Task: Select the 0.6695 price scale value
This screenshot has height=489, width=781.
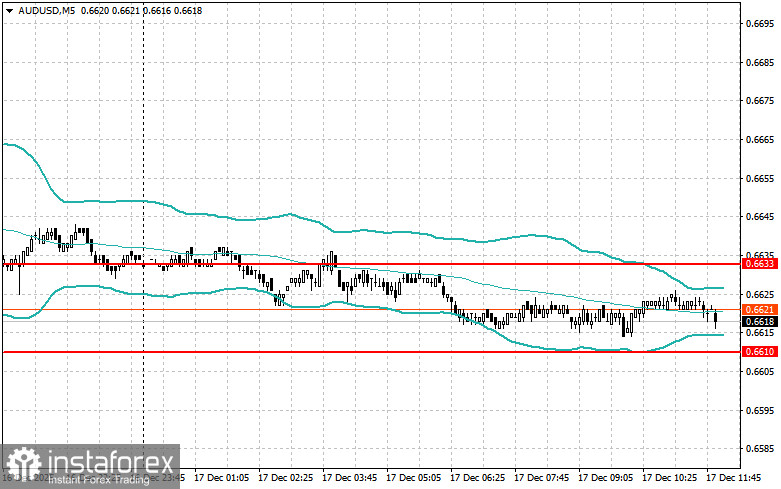Action: click(760, 23)
